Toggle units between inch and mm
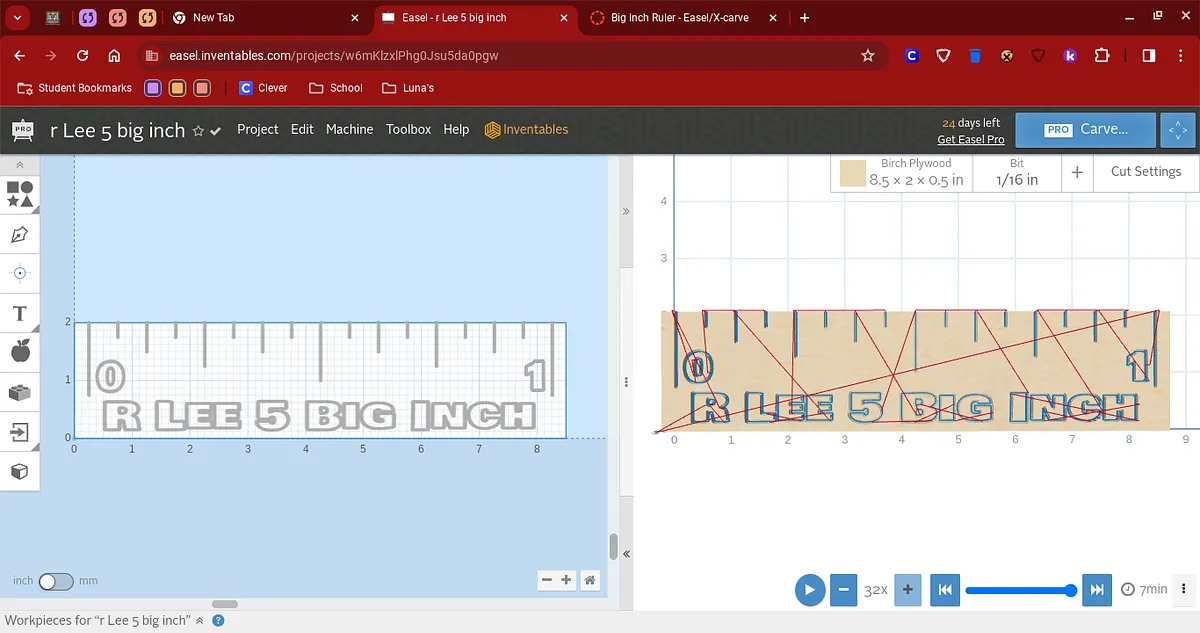This screenshot has width=1200, height=633. [x=55, y=581]
